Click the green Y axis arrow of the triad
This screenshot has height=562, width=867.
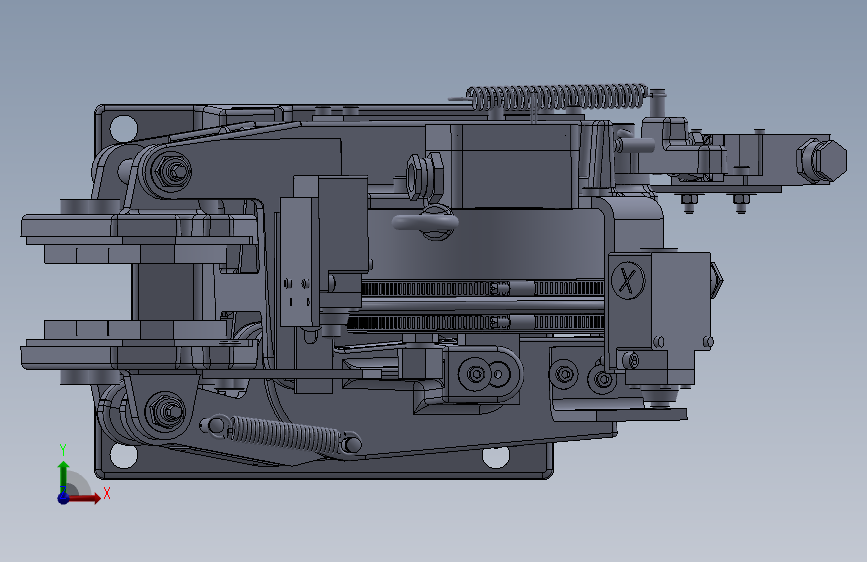click(64, 476)
